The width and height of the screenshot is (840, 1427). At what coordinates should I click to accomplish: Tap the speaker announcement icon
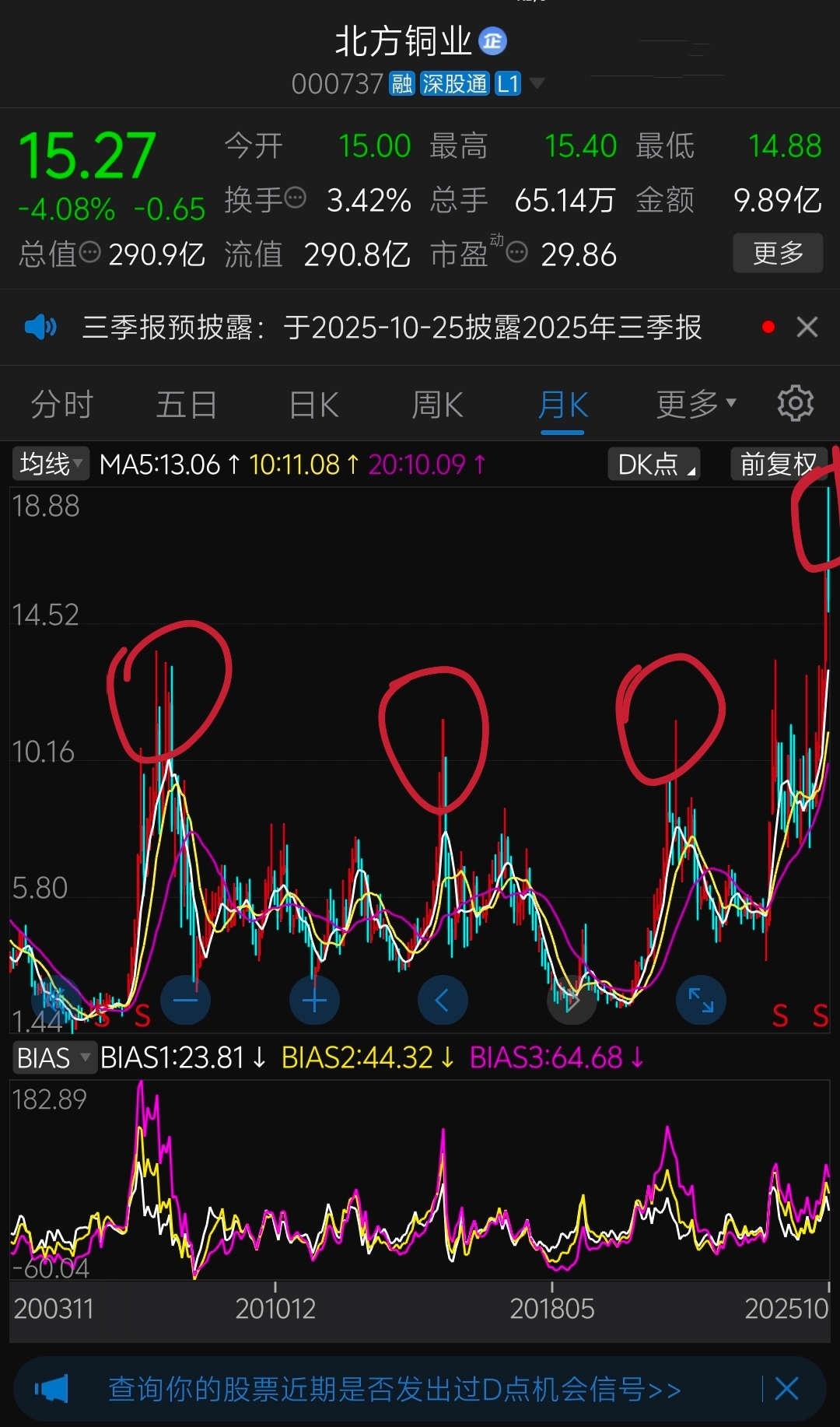[x=40, y=327]
